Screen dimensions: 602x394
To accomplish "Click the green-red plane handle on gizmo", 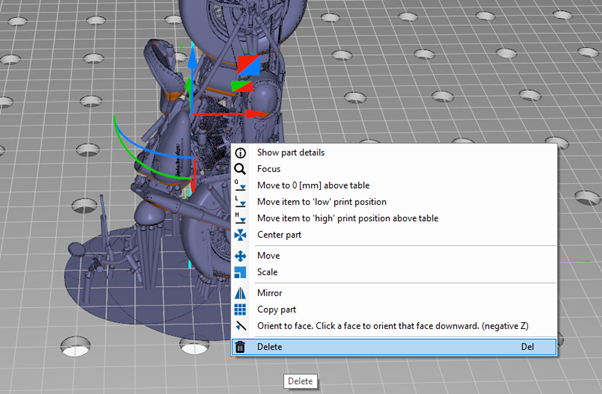I will tap(242, 86).
